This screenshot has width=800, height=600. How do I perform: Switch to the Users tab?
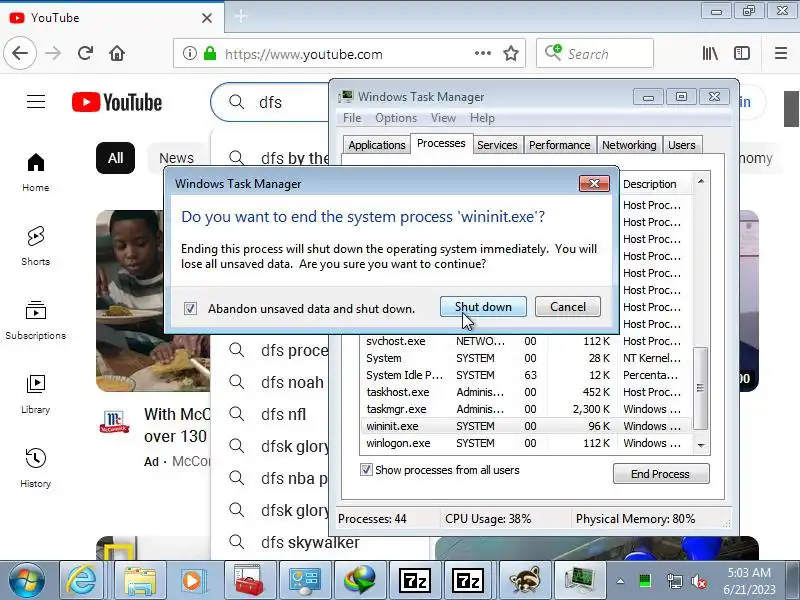pyautogui.click(x=682, y=145)
